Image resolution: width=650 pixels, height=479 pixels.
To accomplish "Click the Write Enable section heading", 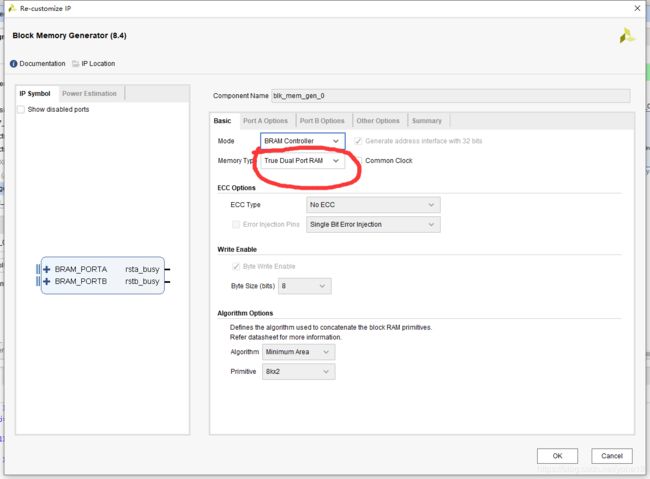I will coord(237,249).
